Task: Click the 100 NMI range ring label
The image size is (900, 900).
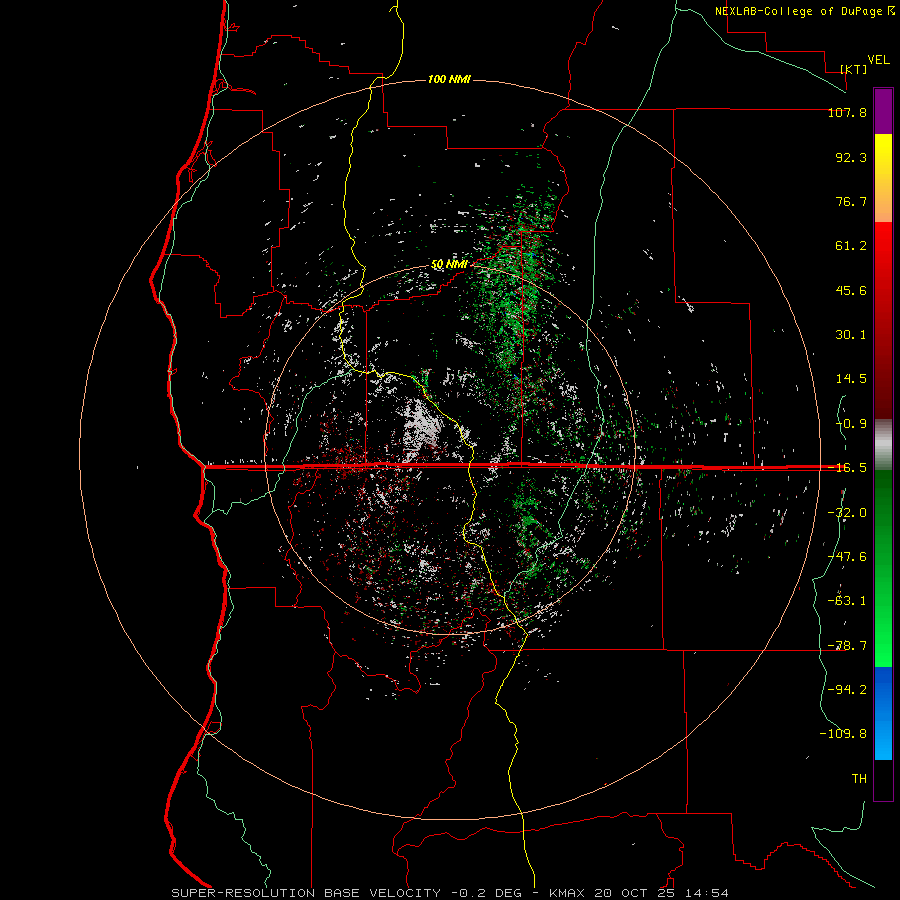Action: point(449,79)
